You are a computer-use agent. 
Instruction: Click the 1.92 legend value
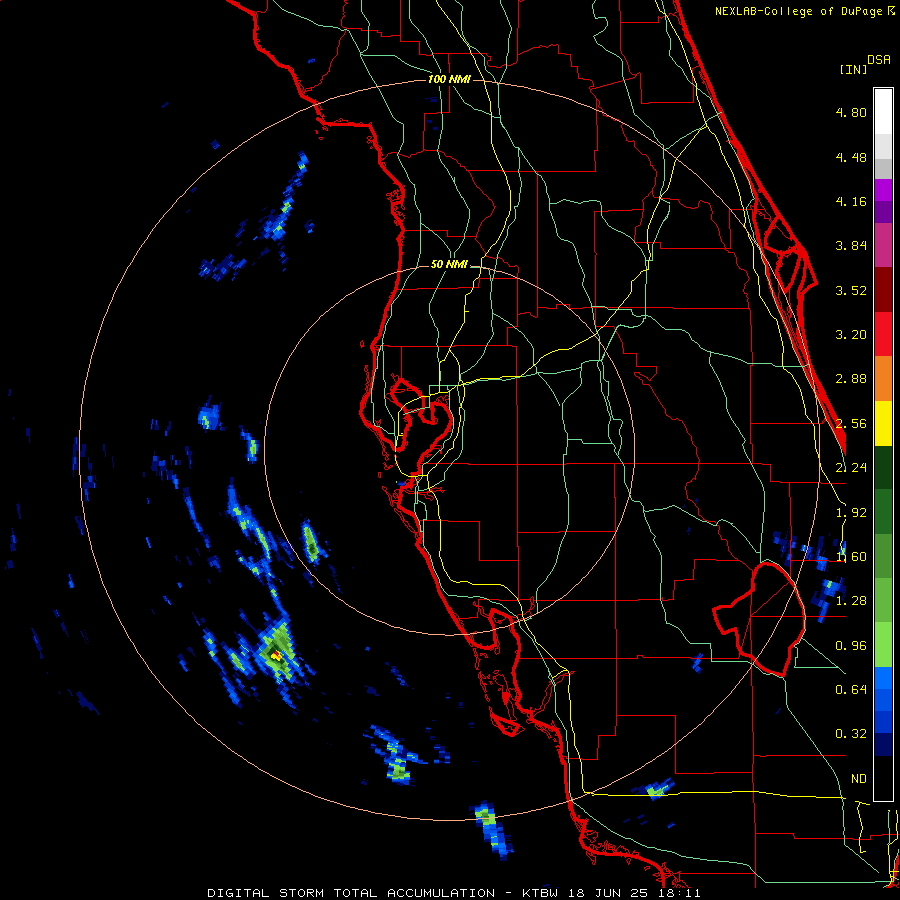(x=851, y=513)
